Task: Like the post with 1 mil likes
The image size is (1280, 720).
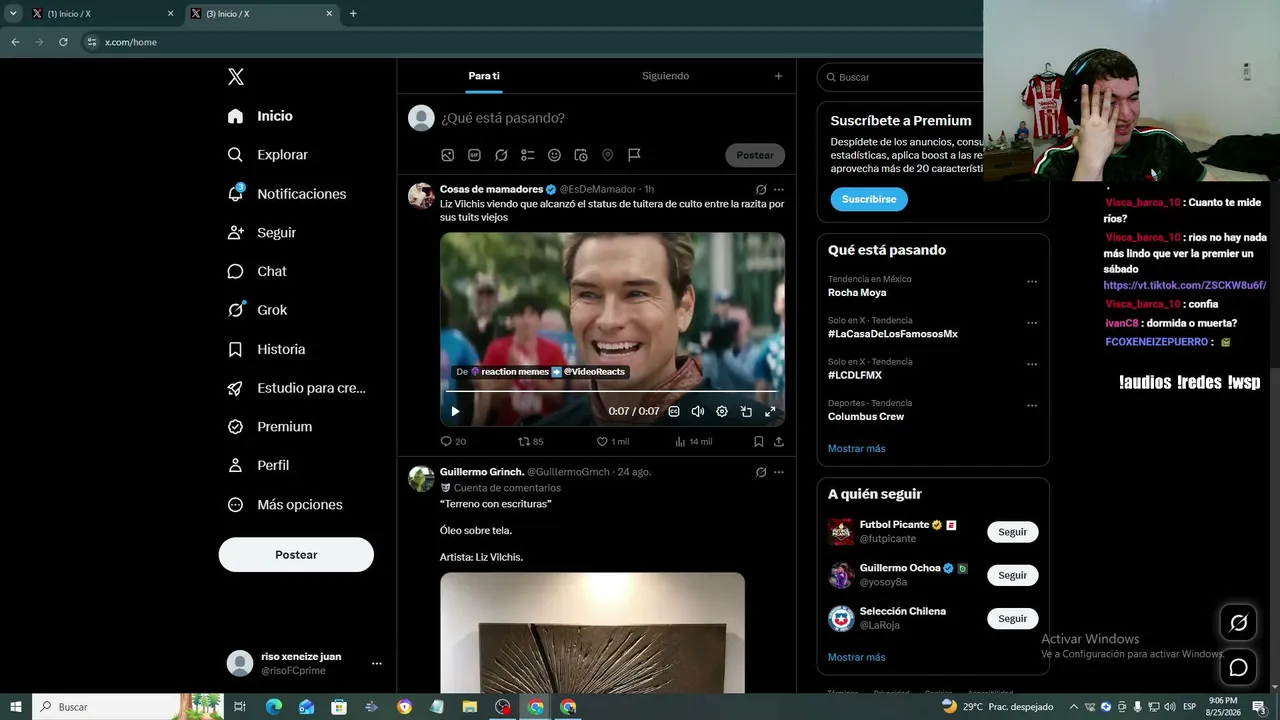Action: pyautogui.click(x=613, y=441)
